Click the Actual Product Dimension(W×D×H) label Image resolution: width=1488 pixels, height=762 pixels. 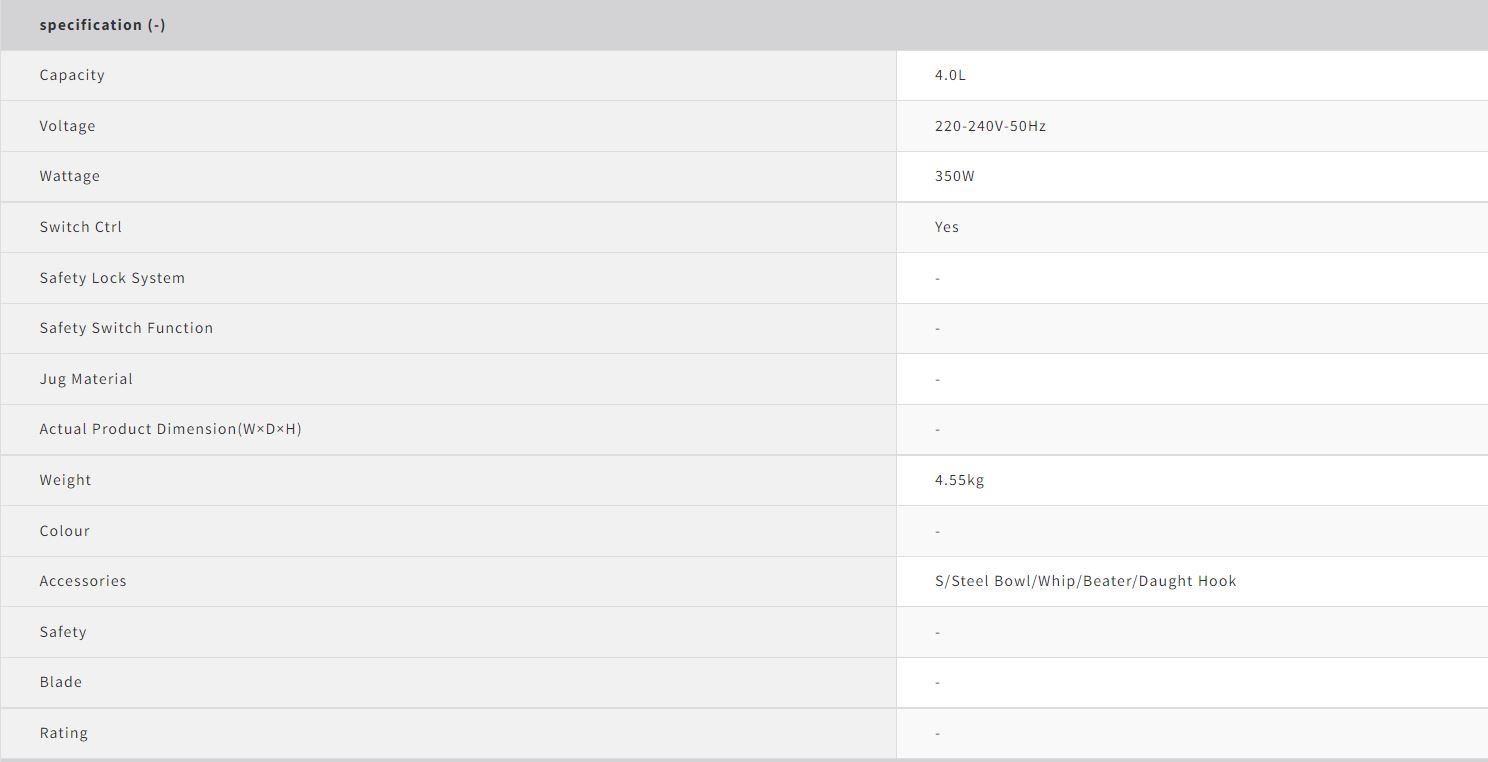[170, 429]
